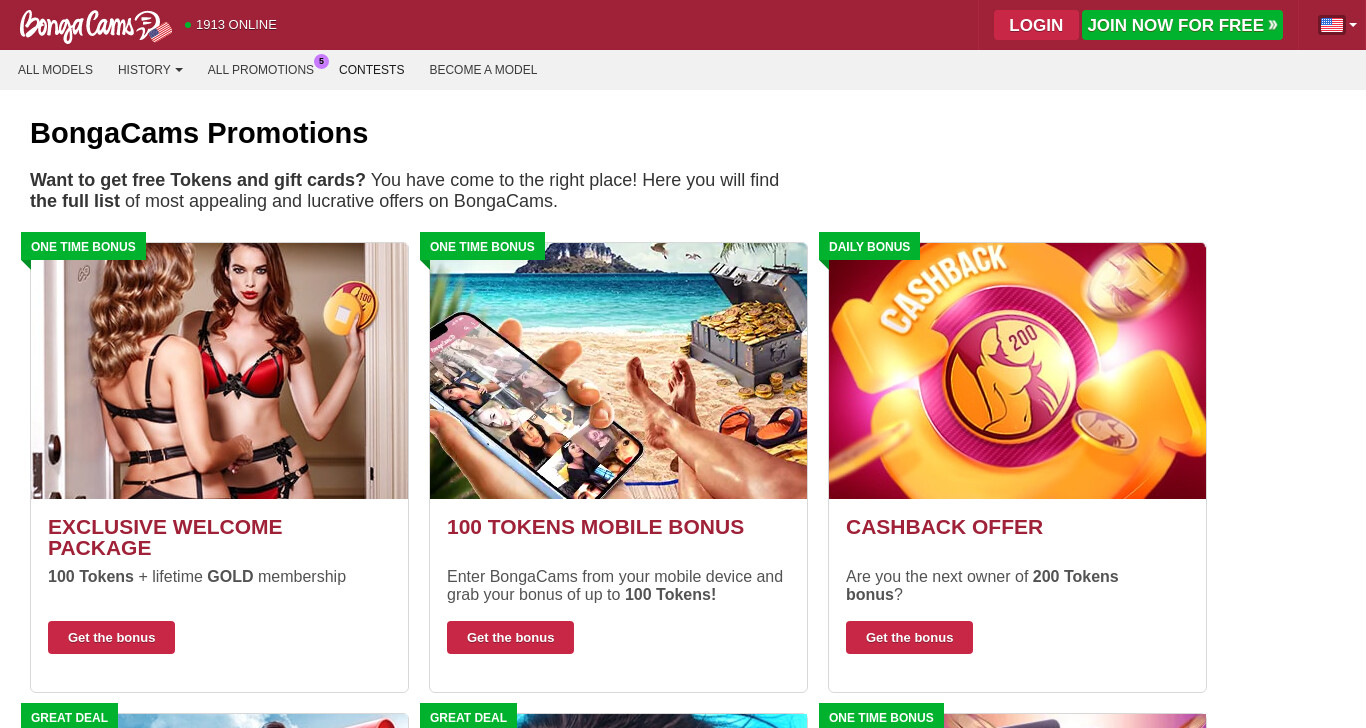1366x728 pixels.
Task: Click the cashback coin promo image
Action: click(x=1017, y=371)
